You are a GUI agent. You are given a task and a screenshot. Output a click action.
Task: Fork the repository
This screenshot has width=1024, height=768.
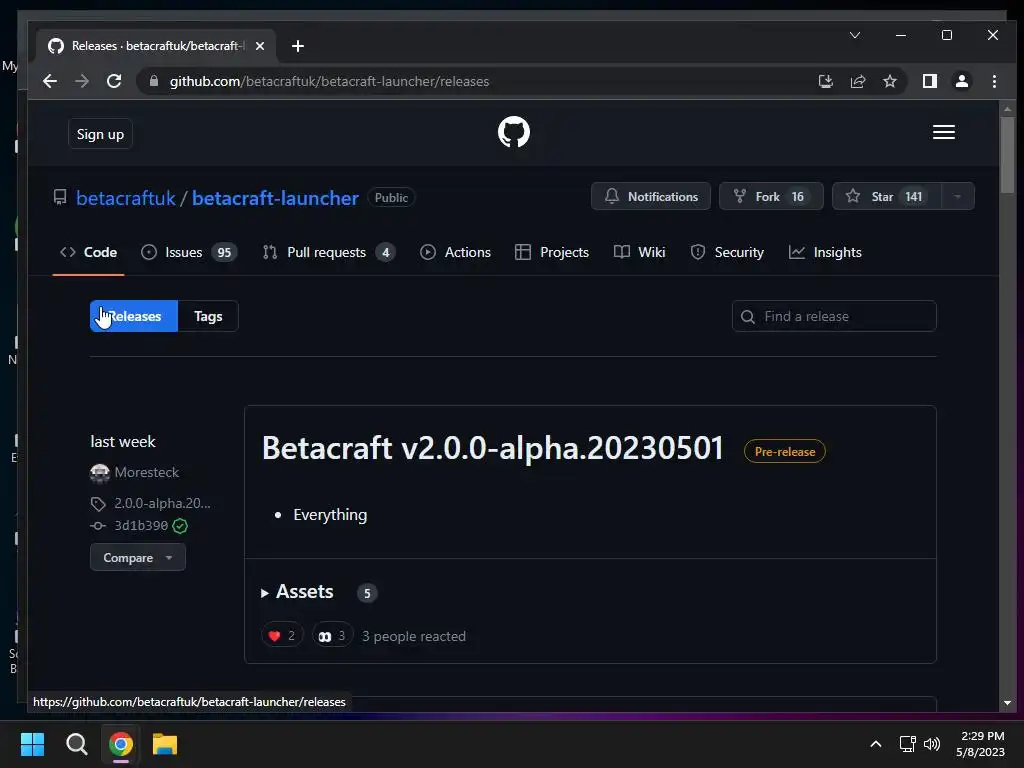[771, 196]
